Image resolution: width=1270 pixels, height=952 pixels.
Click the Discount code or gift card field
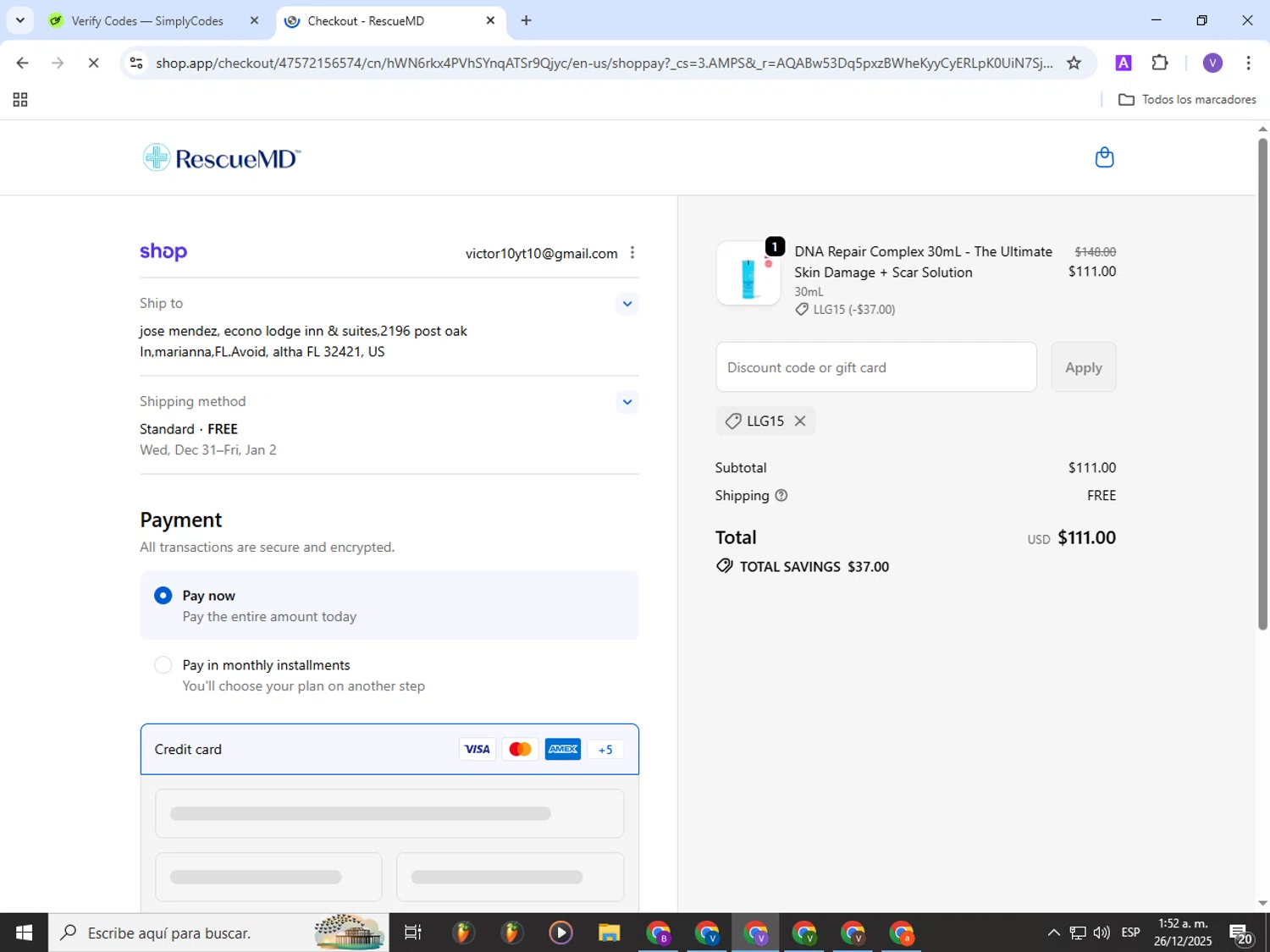click(x=875, y=367)
